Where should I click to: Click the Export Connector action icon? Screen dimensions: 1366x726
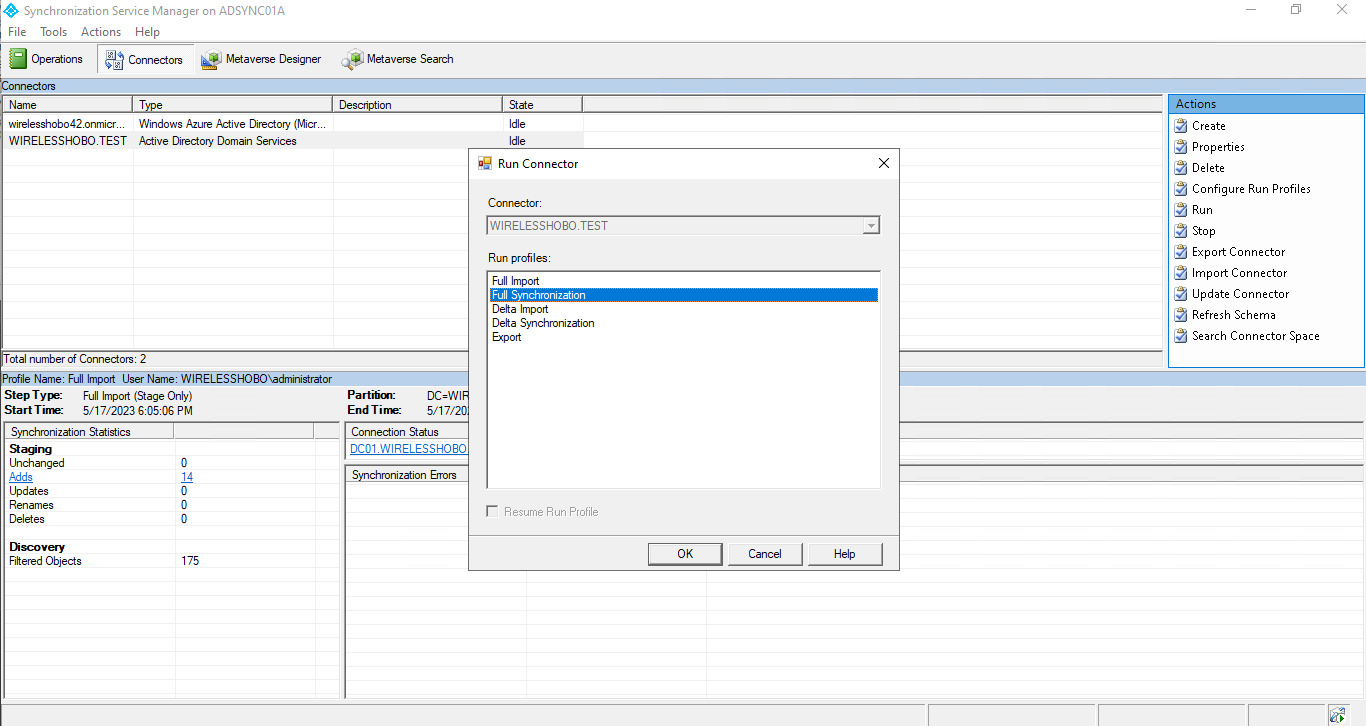tap(1181, 252)
